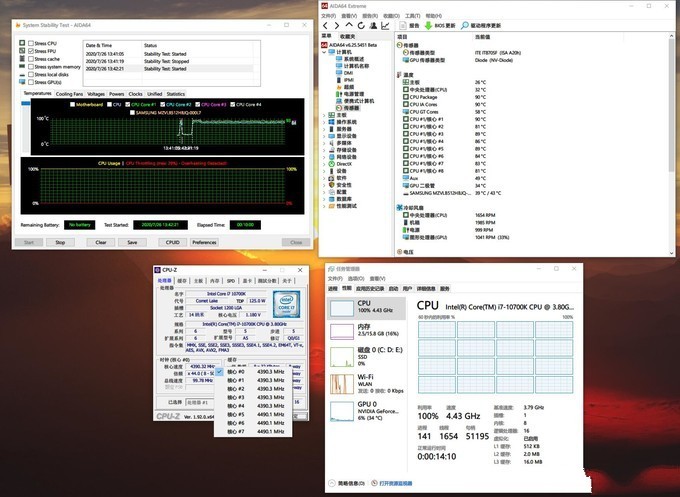Select 核心 #5 in CPU-Z core menu
This screenshot has width=680, height=497.
click(x=253, y=414)
